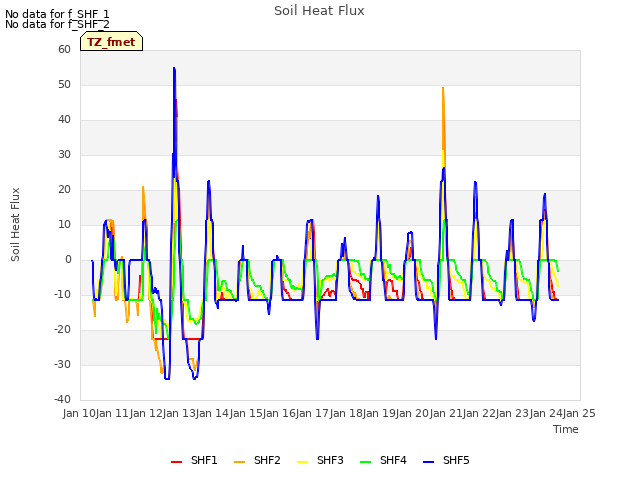Click the green SHF4 legend swatch
The height and width of the screenshot is (480, 640).
point(366,462)
